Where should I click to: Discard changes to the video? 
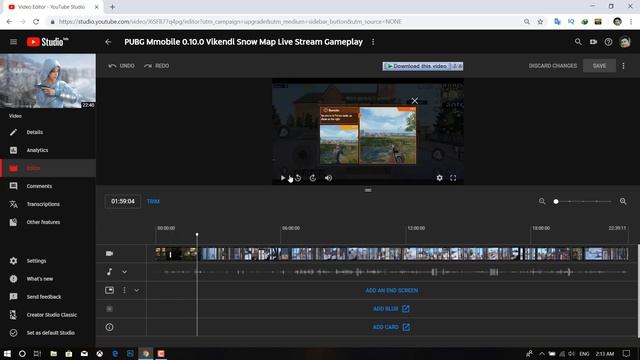click(x=553, y=66)
